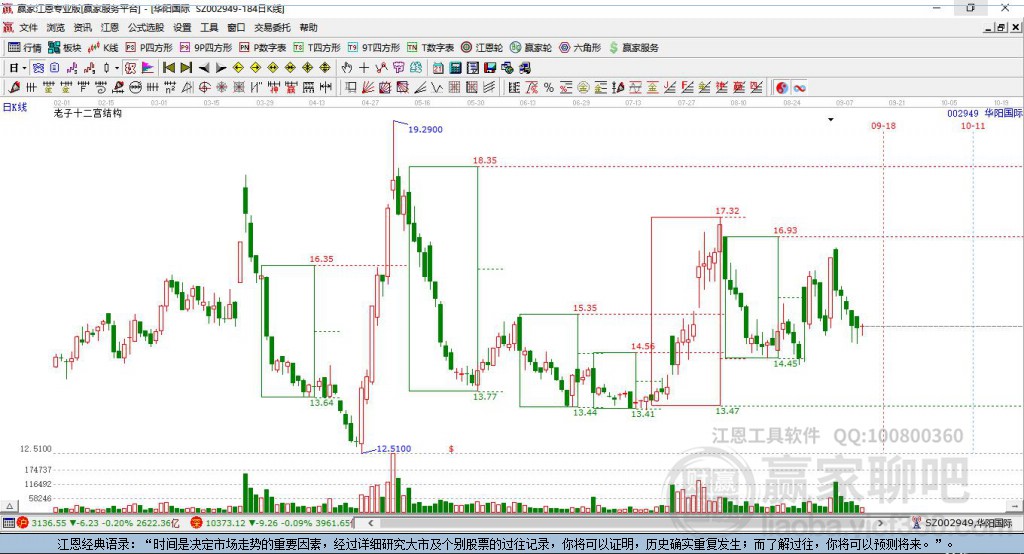
Task: Click the red circular target crosshair icon
Action: [x=204, y=88]
